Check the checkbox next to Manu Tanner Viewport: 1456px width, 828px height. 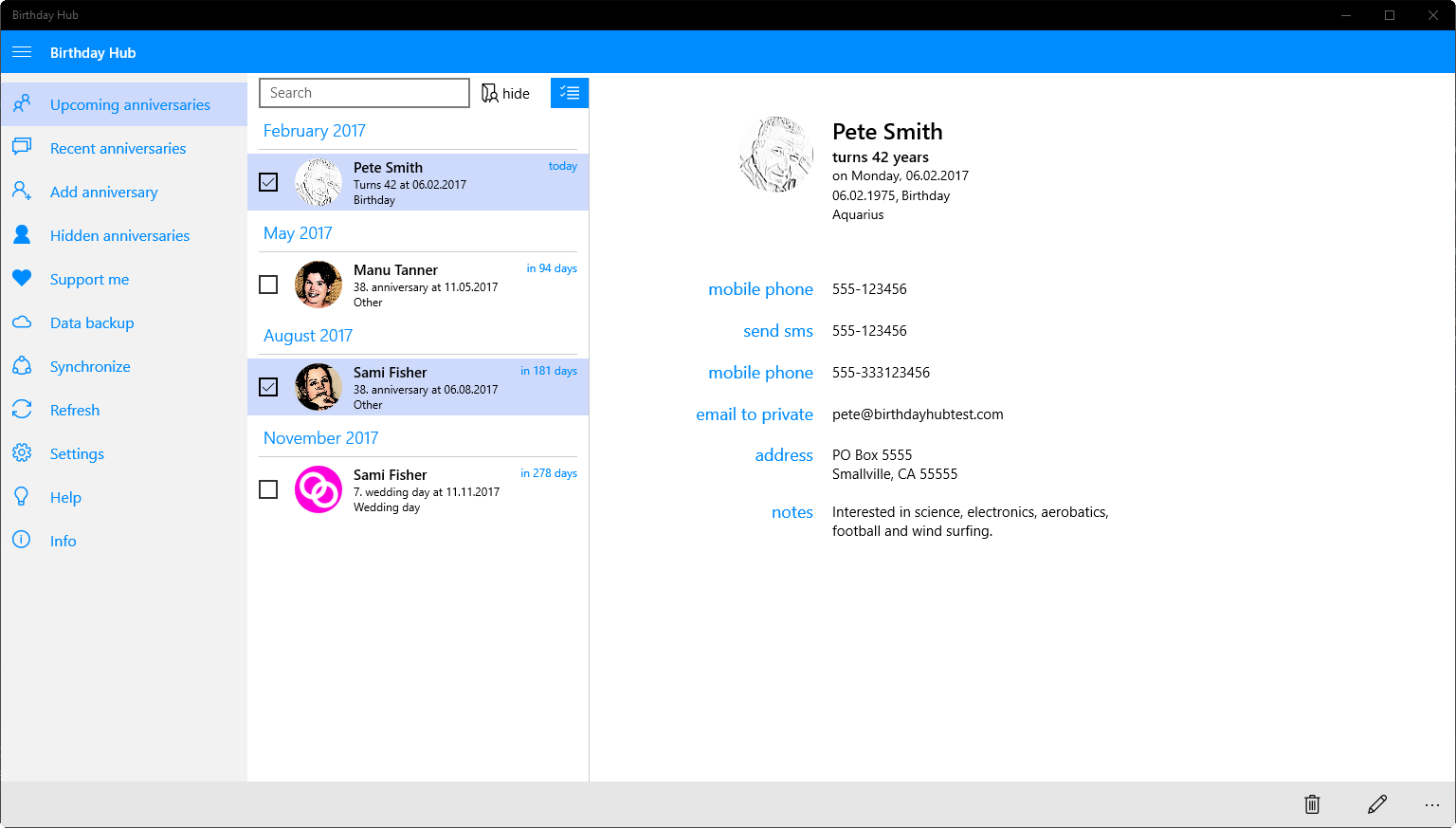tap(268, 285)
